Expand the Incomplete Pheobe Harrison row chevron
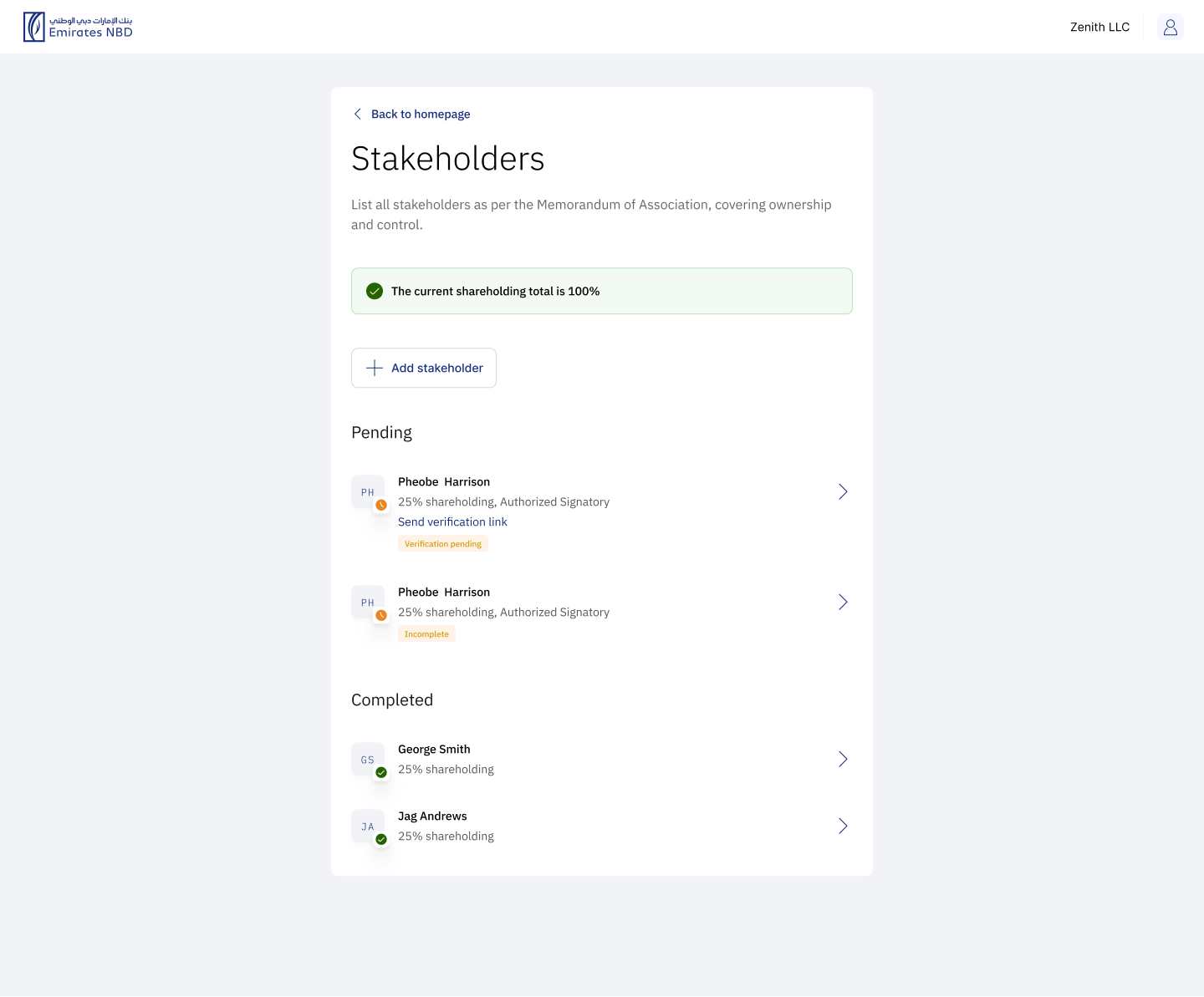The image size is (1204, 997). click(843, 602)
